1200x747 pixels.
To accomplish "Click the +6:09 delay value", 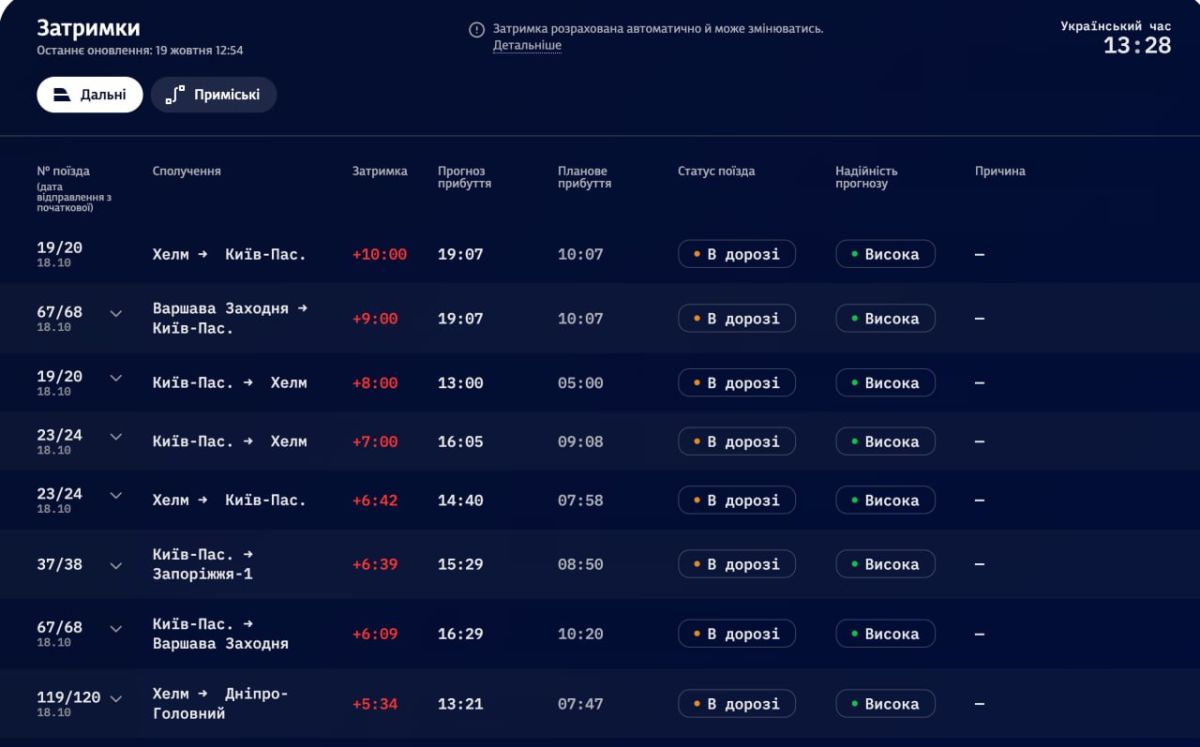I will click(x=375, y=634).
